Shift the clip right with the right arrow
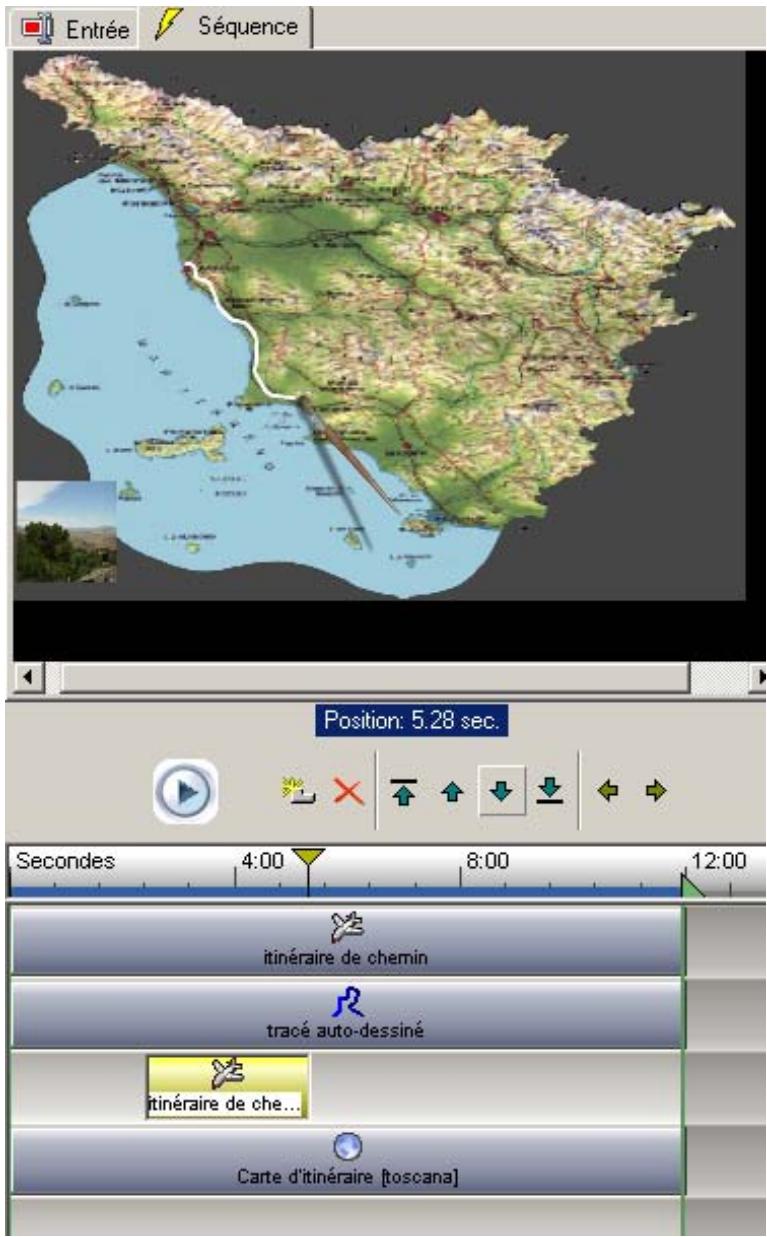 pos(657,791)
